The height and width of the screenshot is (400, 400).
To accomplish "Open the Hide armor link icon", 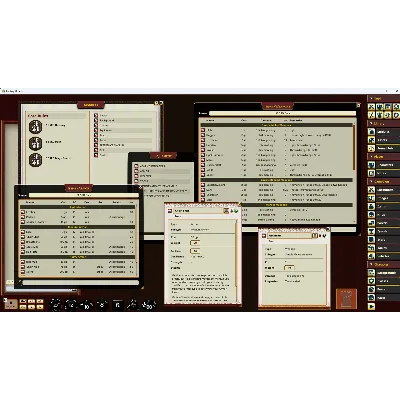I will click(x=23, y=232).
